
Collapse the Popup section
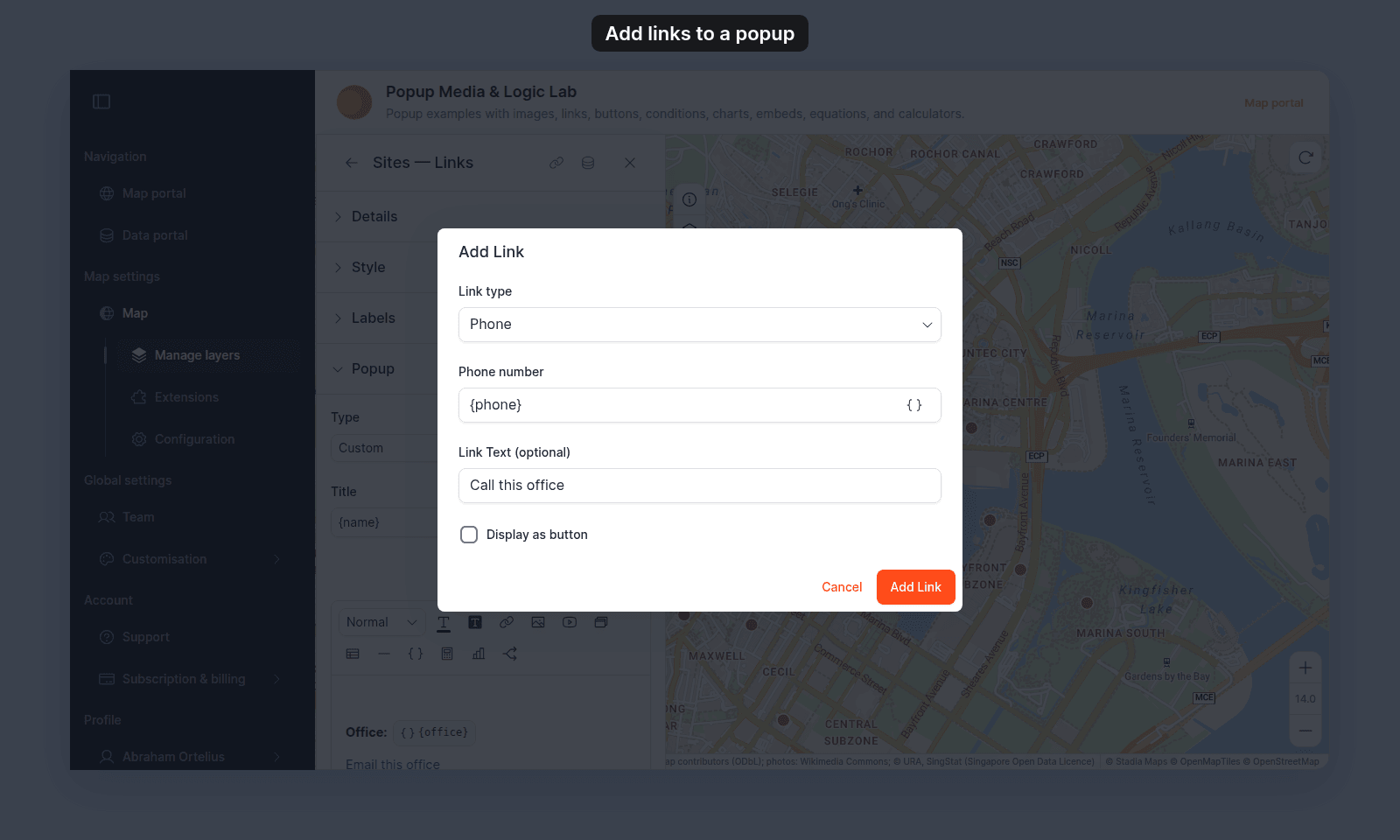coord(373,368)
